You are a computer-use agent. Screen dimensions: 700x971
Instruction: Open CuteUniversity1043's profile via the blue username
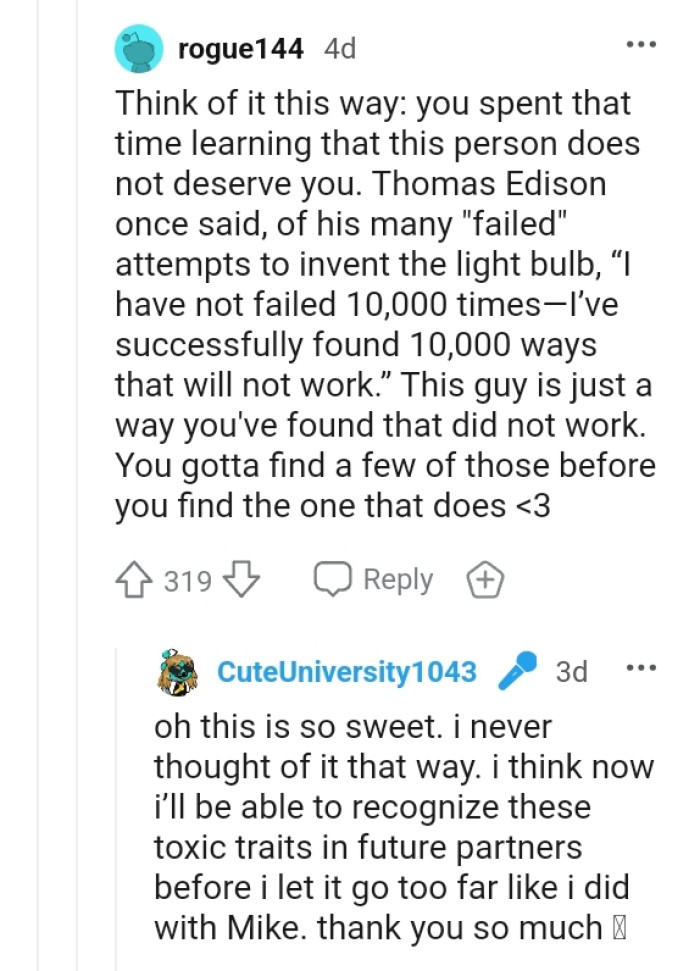point(347,671)
